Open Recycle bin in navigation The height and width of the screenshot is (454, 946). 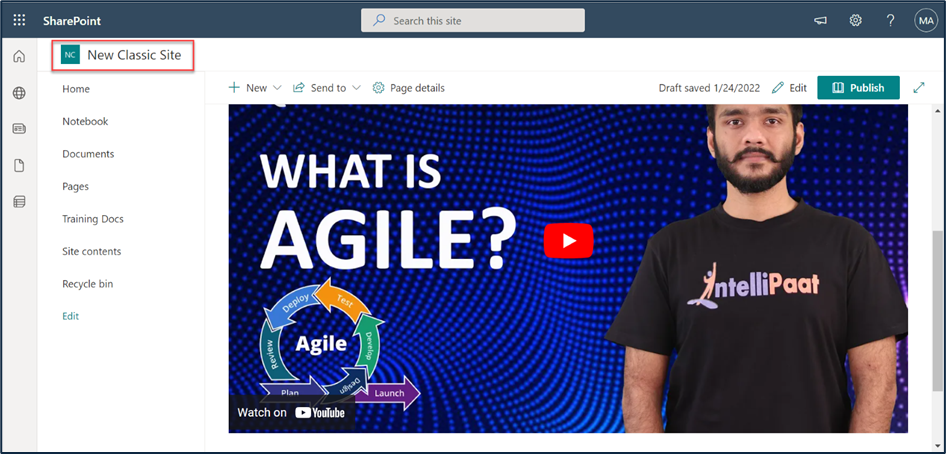(x=87, y=284)
